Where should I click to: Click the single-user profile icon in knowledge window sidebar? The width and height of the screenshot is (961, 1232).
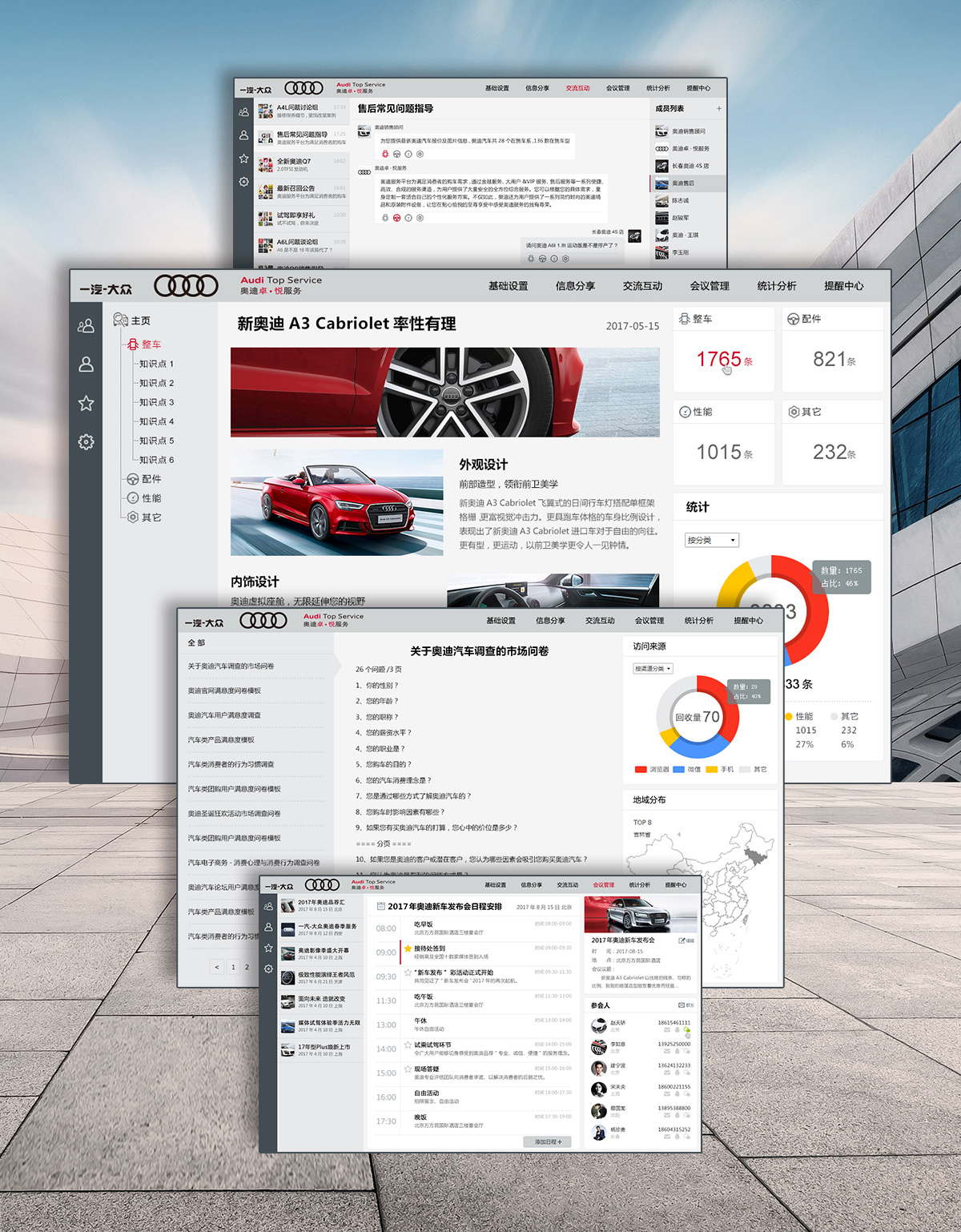[x=86, y=364]
